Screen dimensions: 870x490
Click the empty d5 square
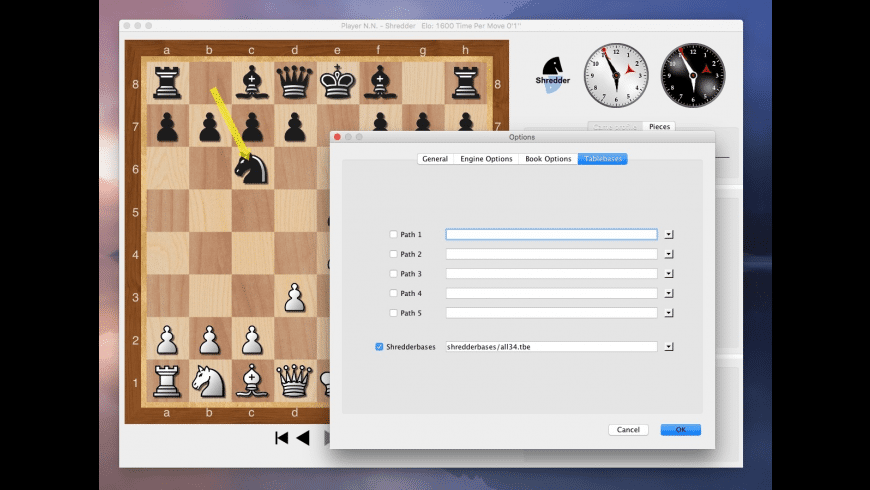tap(295, 211)
